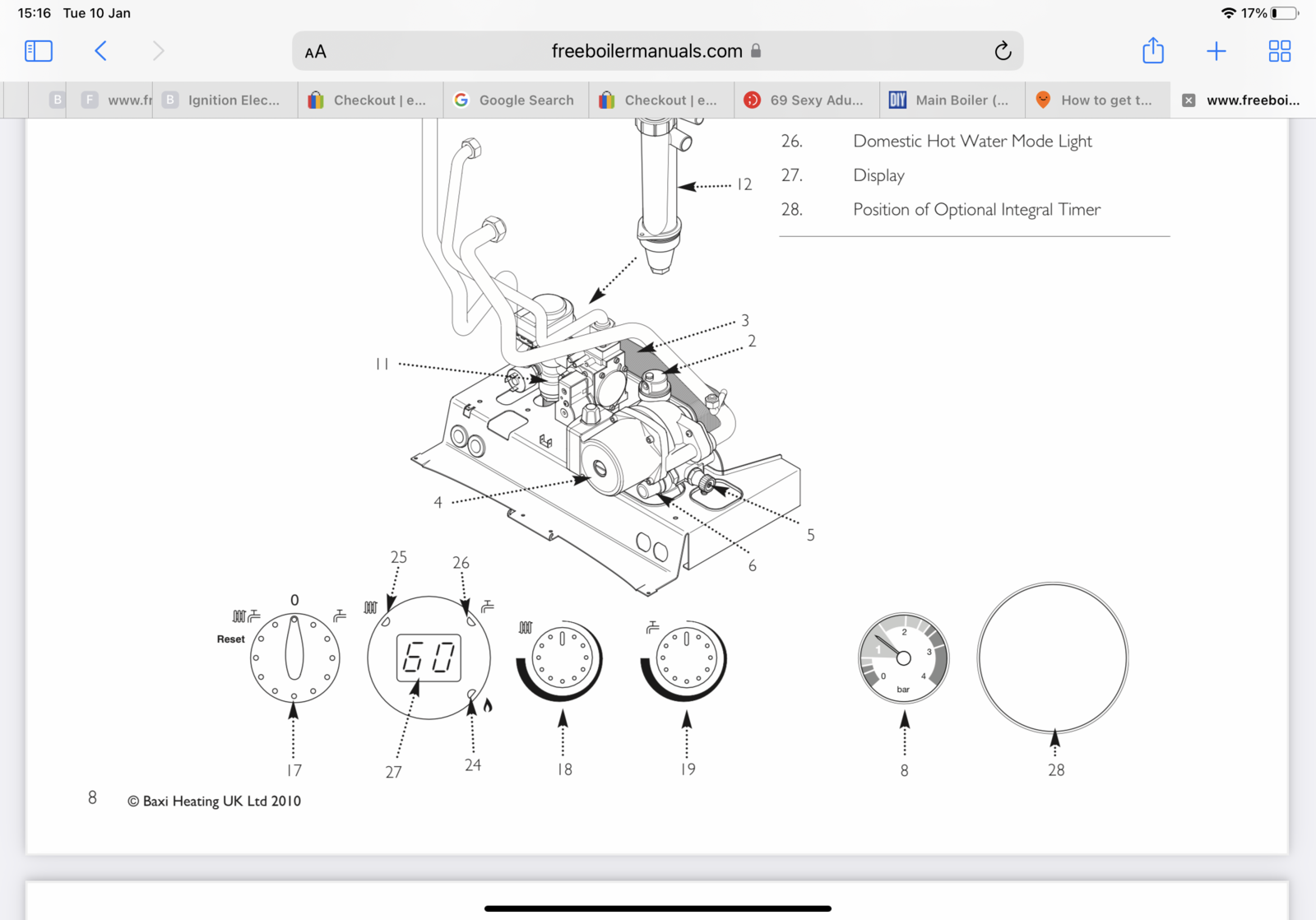
Task: Switch to the Google Search tab
Action: (516, 100)
